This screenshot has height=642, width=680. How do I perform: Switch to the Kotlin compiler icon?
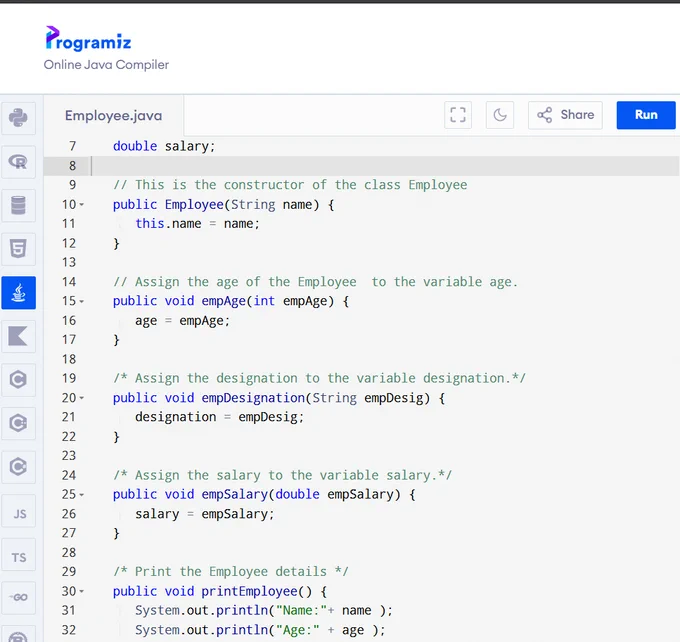(x=18, y=337)
